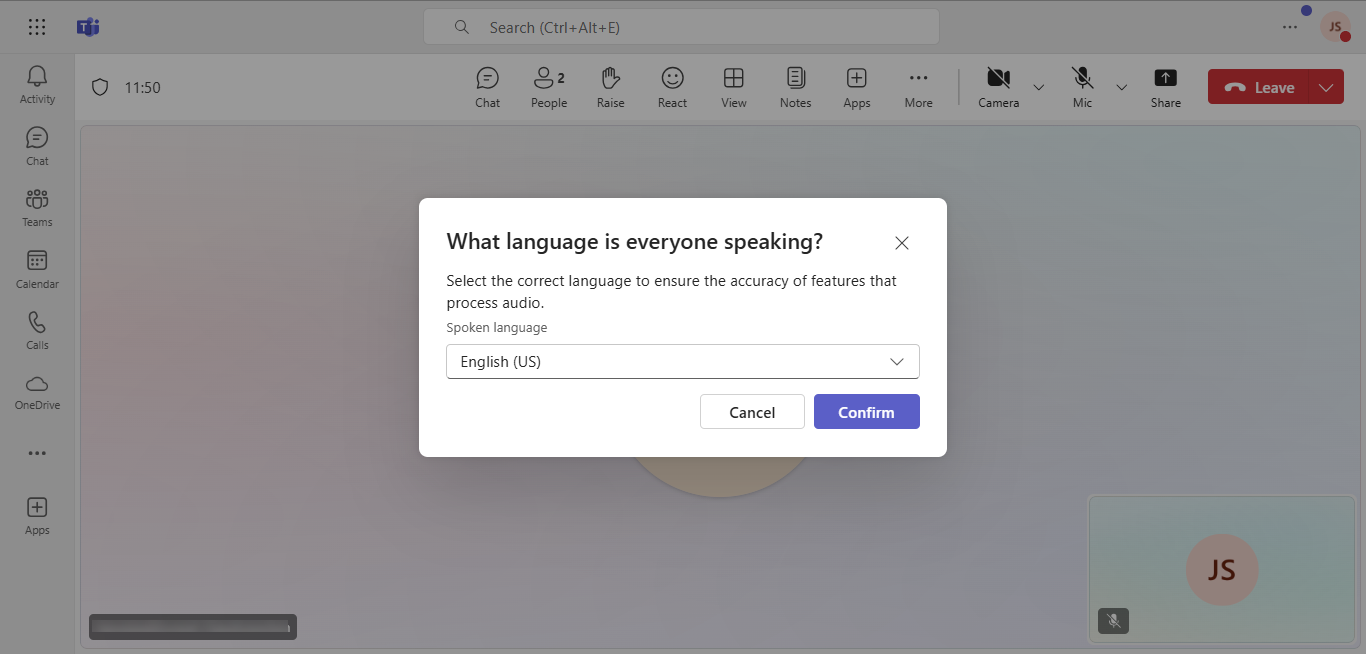Image resolution: width=1366 pixels, height=654 pixels.
Task: Confirm the spoken language selection
Action: (866, 412)
